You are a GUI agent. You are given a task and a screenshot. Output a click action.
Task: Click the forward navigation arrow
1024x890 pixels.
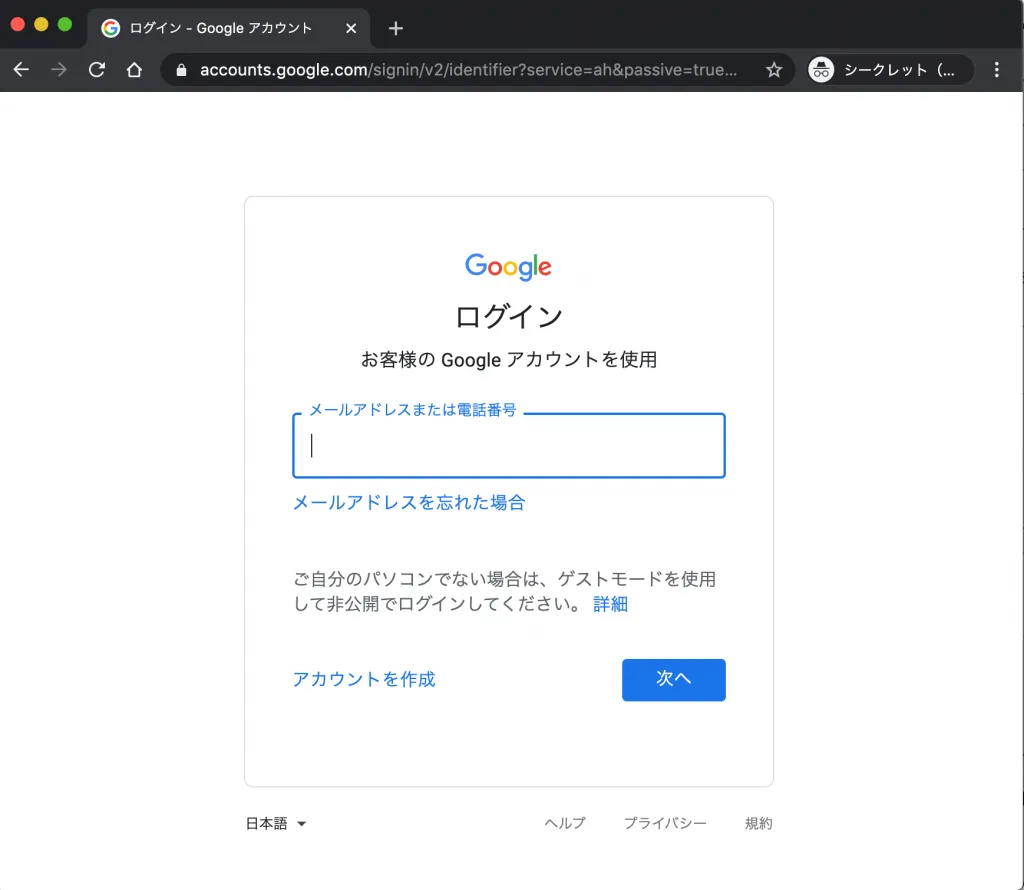tap(59, 69)
